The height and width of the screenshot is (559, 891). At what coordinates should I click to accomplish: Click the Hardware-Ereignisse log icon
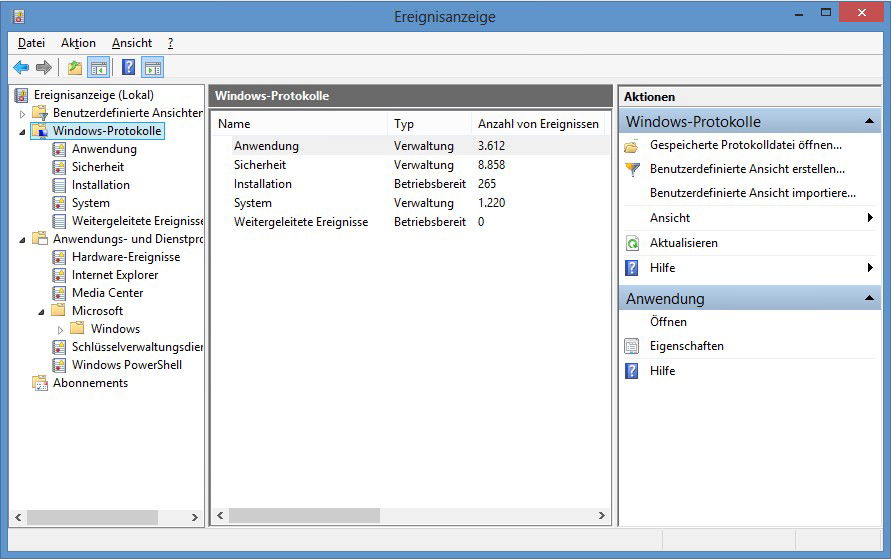click(x=59, y=257)
